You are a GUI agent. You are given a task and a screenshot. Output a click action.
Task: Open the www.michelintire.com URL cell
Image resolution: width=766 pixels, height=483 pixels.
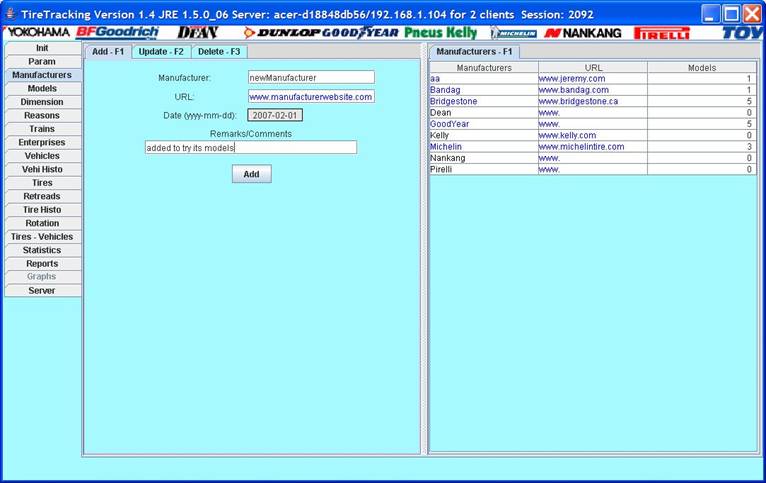[591, 146]
